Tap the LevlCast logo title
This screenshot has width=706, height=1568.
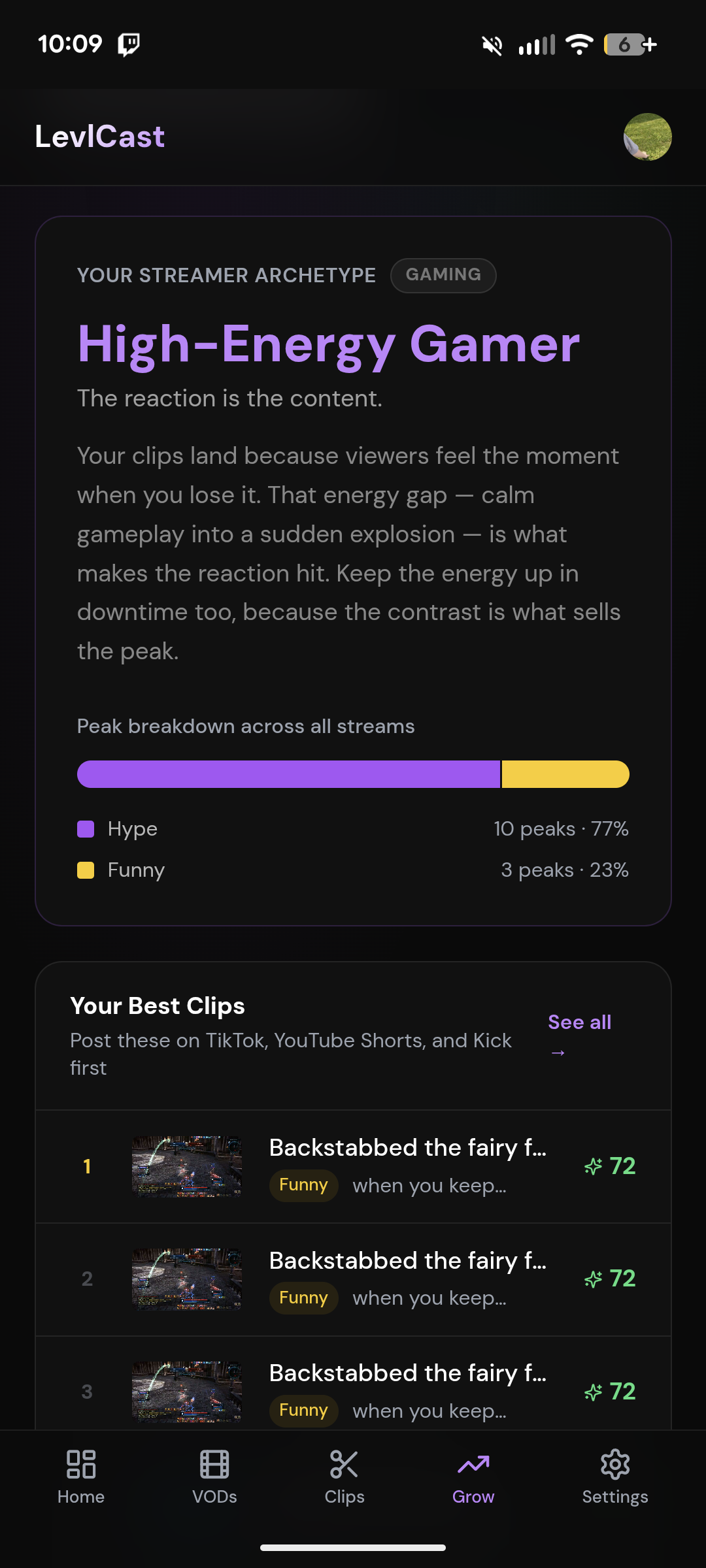99,137
